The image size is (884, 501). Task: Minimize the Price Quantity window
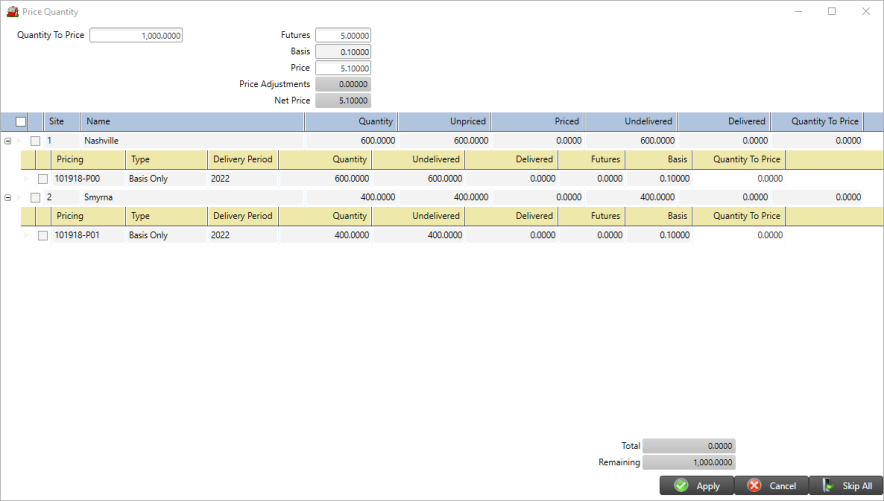click(798, 12)
